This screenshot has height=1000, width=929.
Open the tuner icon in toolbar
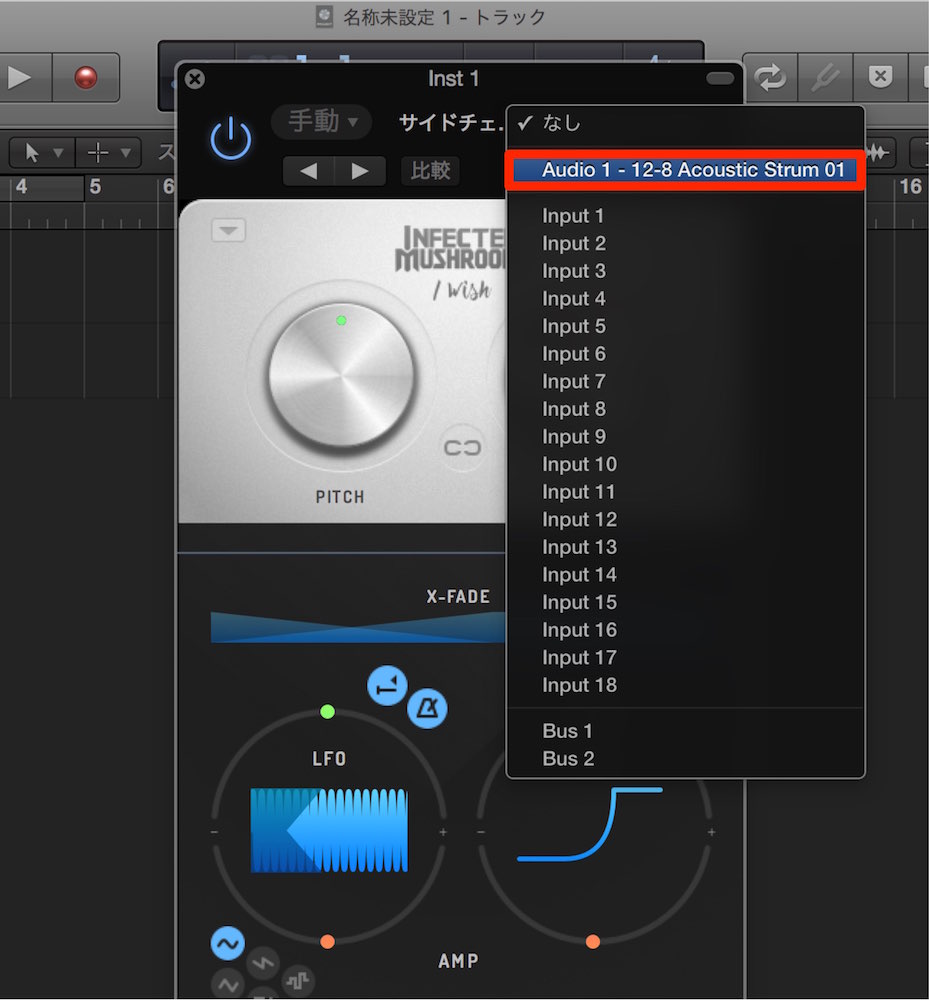[825, 78]
